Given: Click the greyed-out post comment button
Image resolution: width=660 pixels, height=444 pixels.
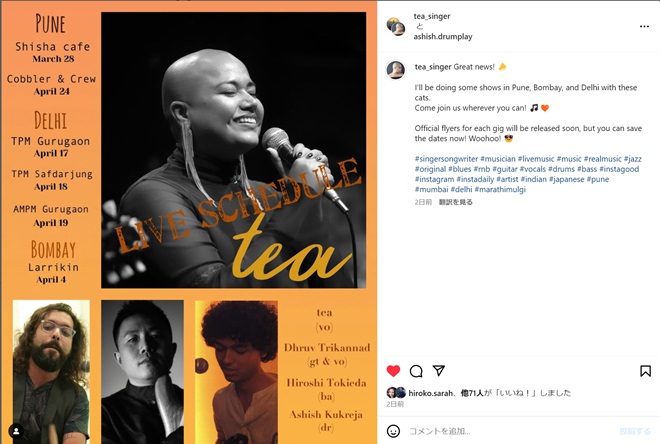Looking at the screenshot, I should coord(635,431).
